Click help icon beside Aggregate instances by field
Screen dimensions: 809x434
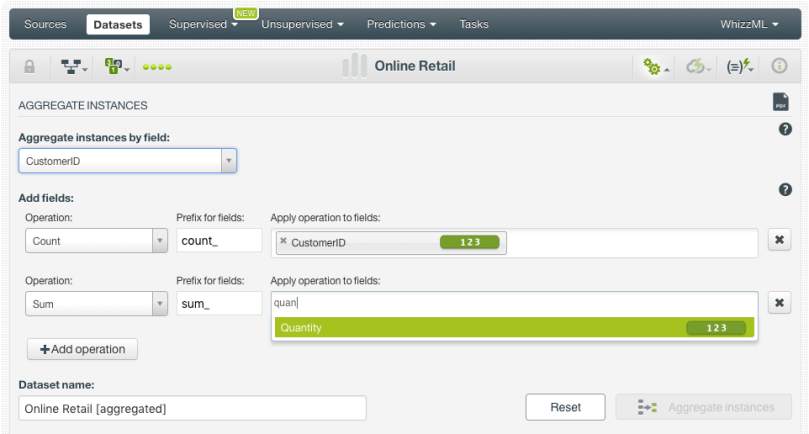tap(785, 129)
